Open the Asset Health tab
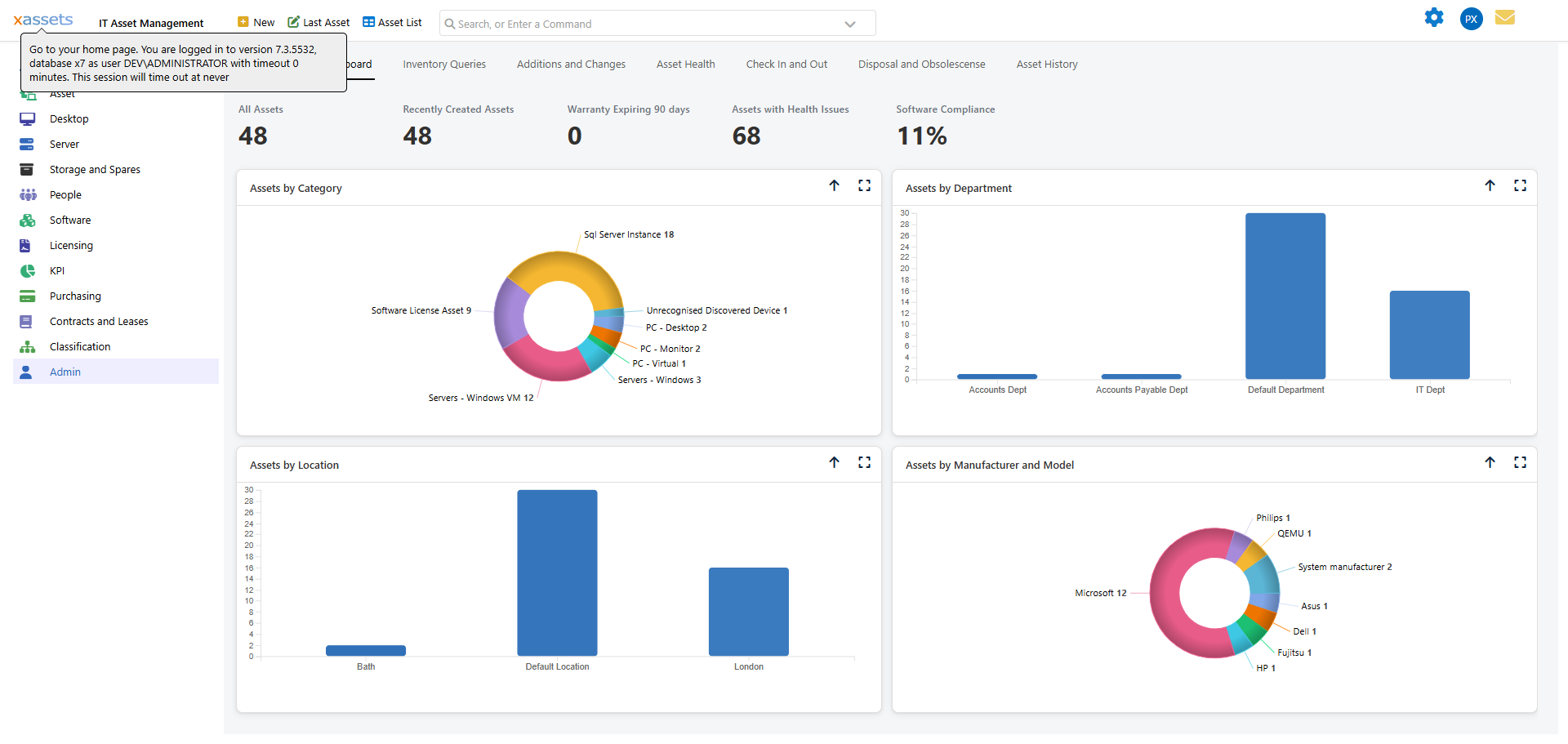This screenshot has width=1568, height=744. click(685, 65)
